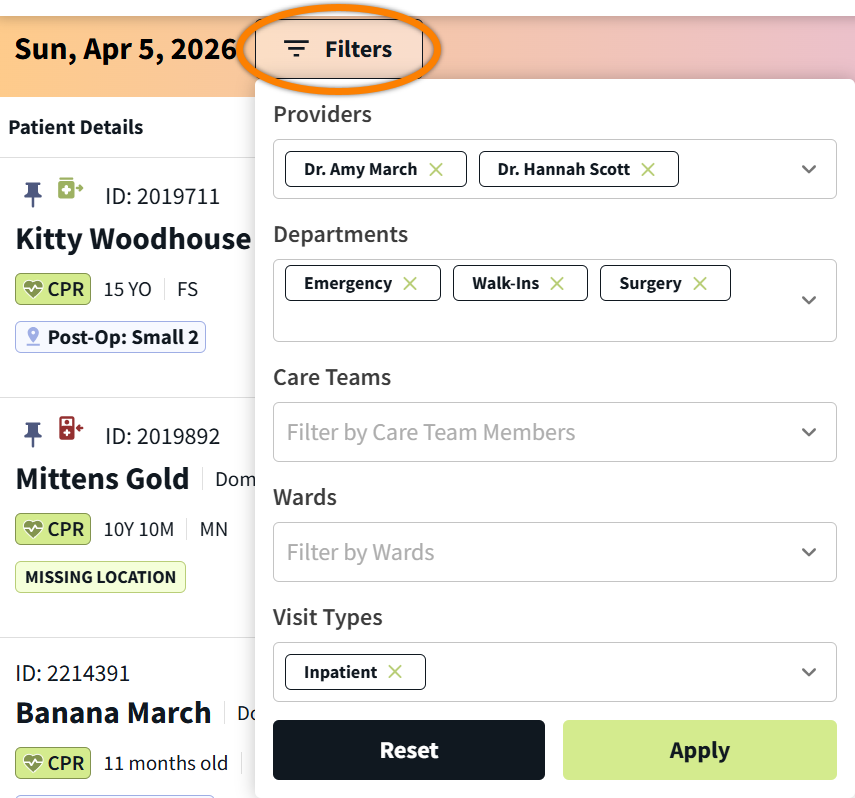Click green admit icon beside ID 2019711
Viewport: 855px width, 798px height.
(70, 189)
